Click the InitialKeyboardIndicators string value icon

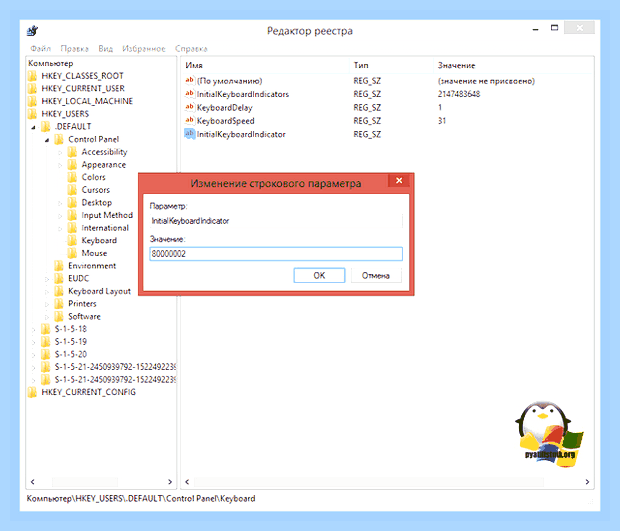tap(189, 94)
